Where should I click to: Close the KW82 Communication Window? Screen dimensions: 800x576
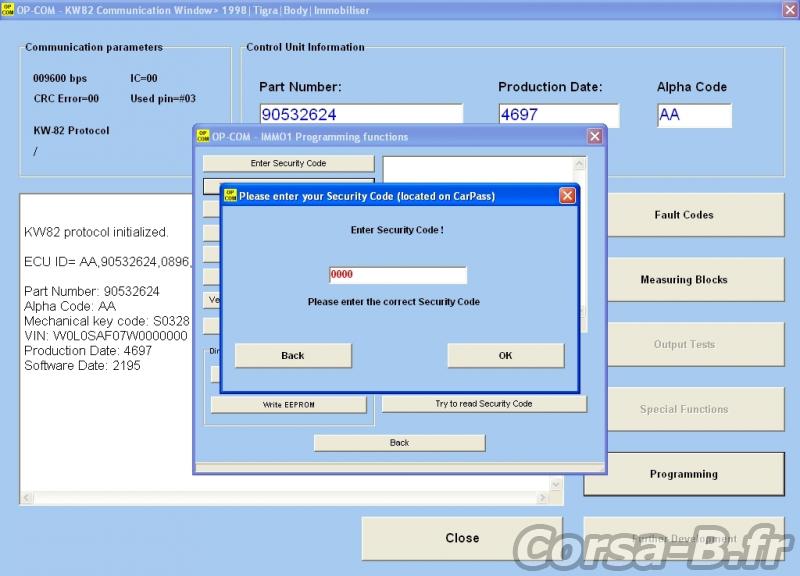tap(790, 10)
